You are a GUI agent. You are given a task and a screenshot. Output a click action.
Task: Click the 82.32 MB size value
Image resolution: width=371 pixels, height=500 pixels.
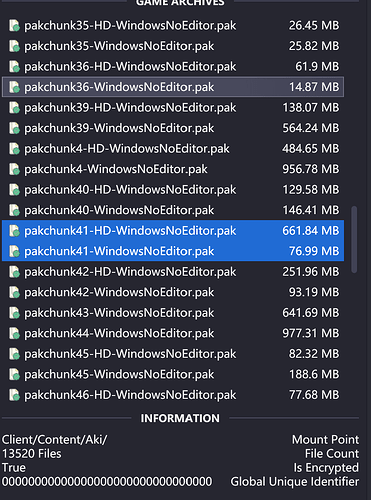314,354
